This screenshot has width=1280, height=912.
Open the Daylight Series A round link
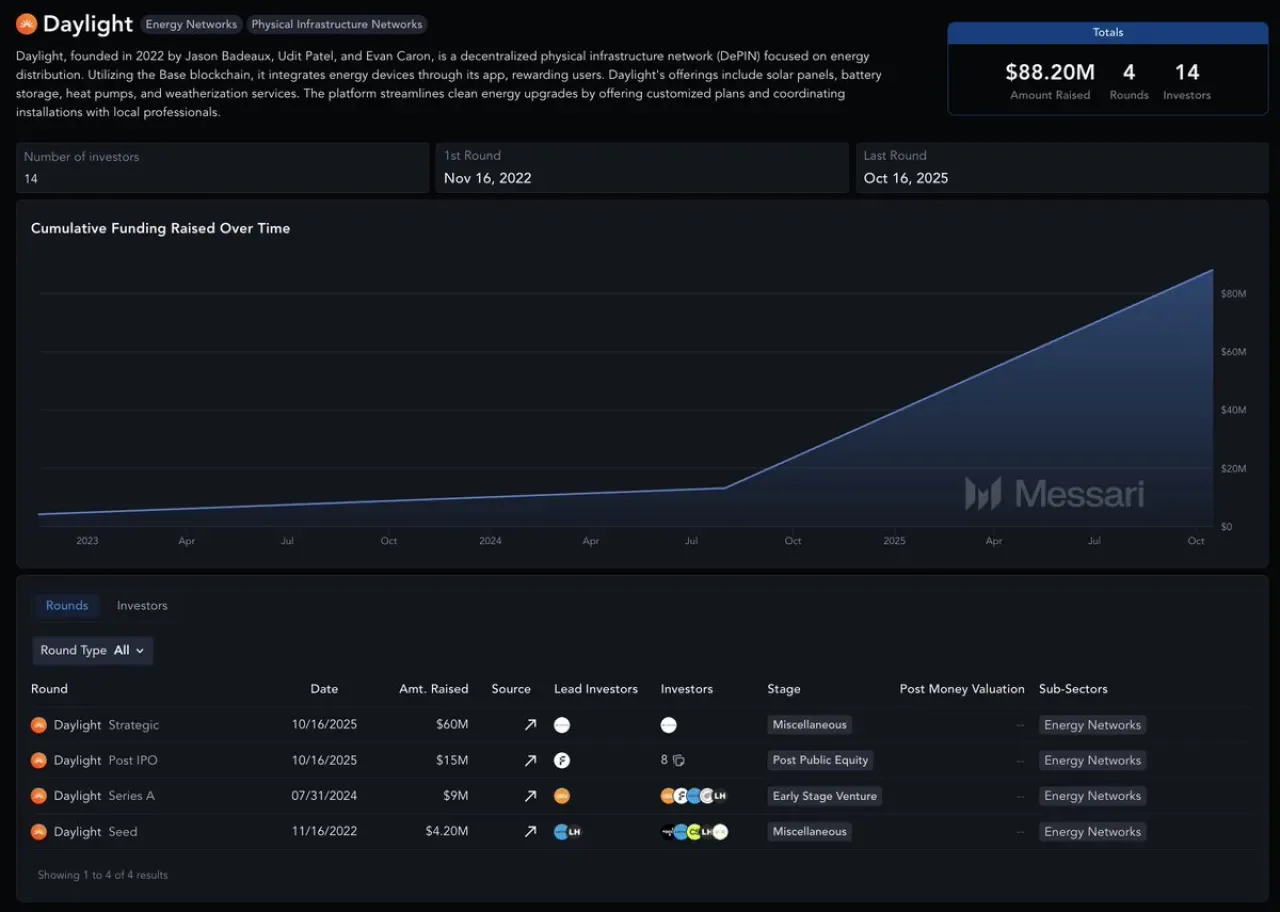click(x=104, y=796)
